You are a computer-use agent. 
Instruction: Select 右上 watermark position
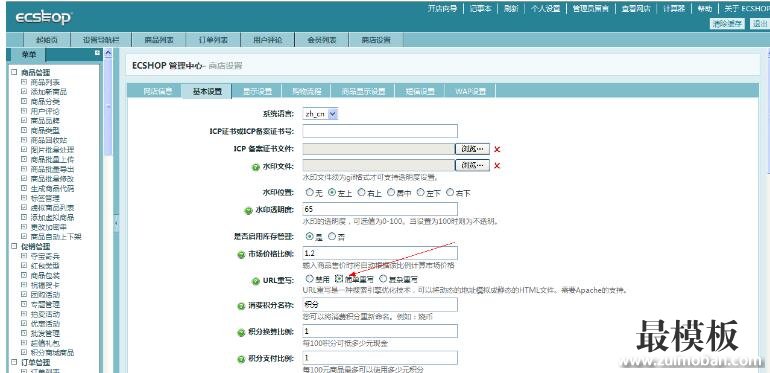coord(361,192)
